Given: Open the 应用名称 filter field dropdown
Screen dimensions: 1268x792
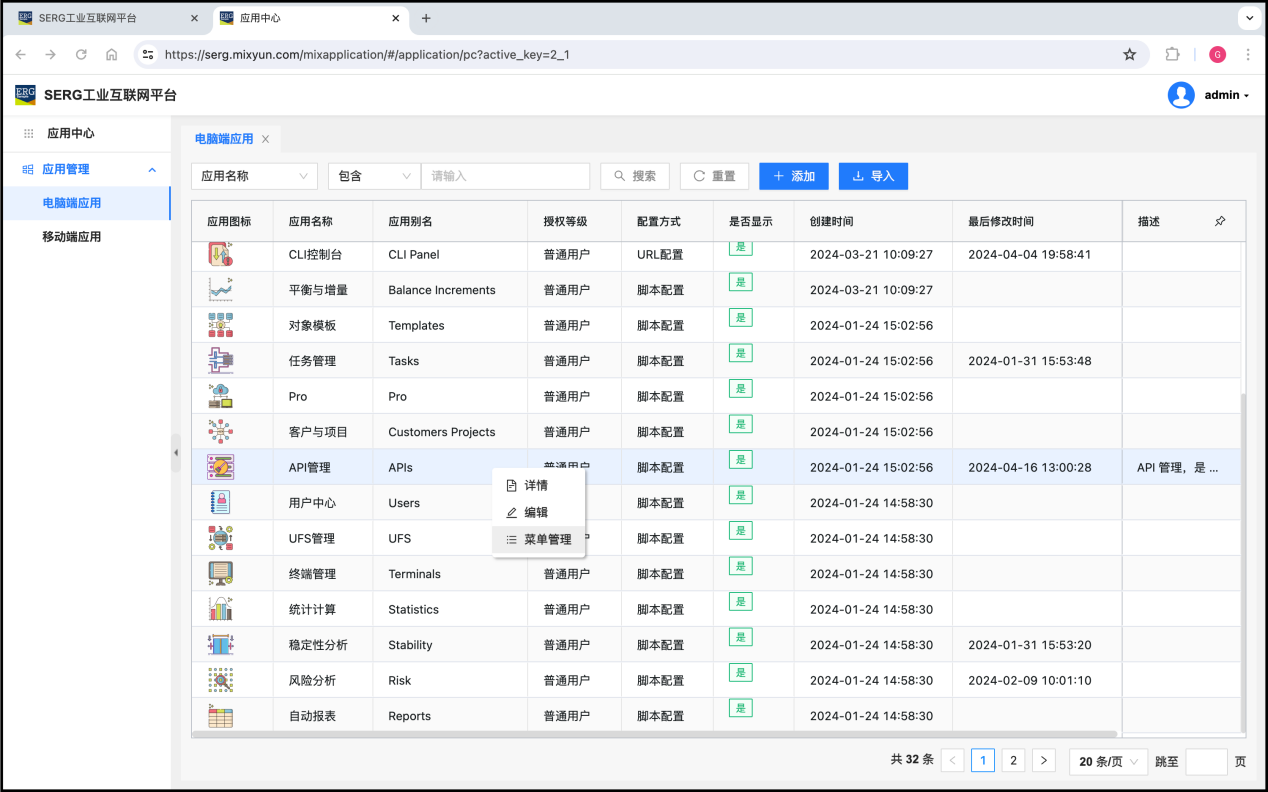Looking at the screenshot, I should pos(254,176).
